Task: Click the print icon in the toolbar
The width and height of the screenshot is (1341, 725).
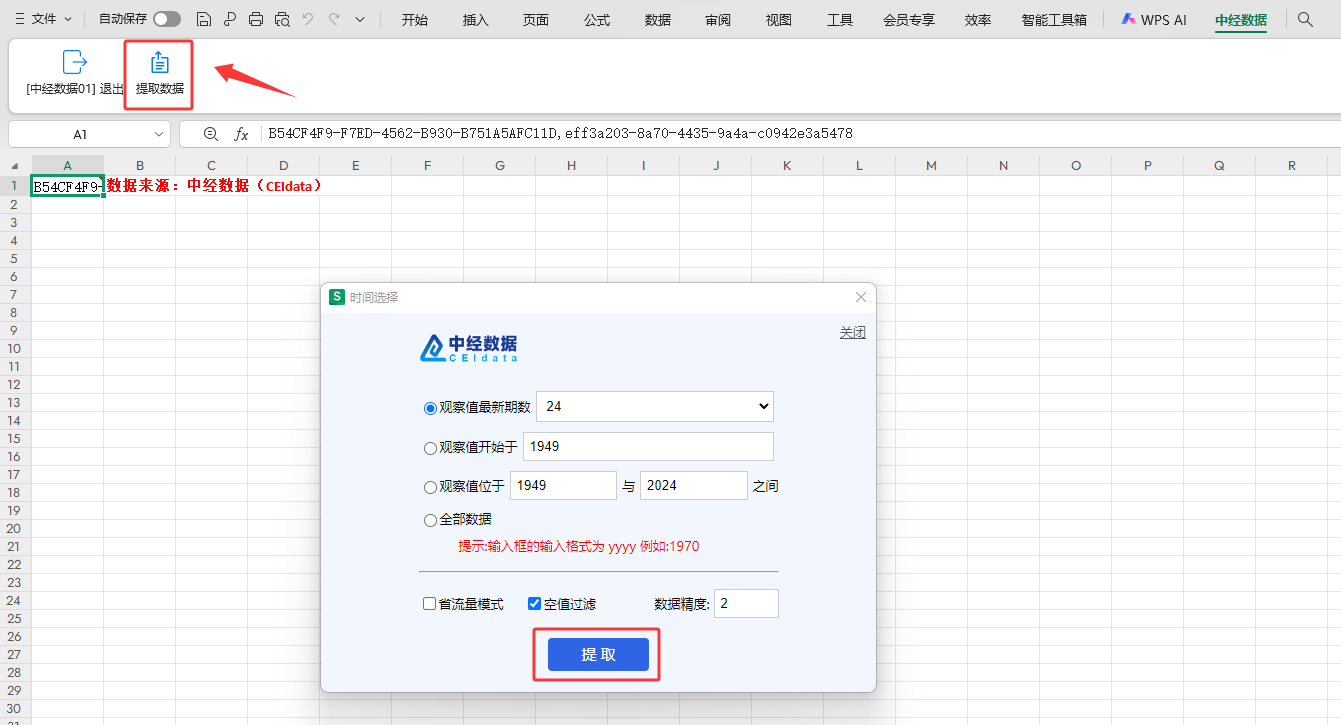Action: point(256,19)
